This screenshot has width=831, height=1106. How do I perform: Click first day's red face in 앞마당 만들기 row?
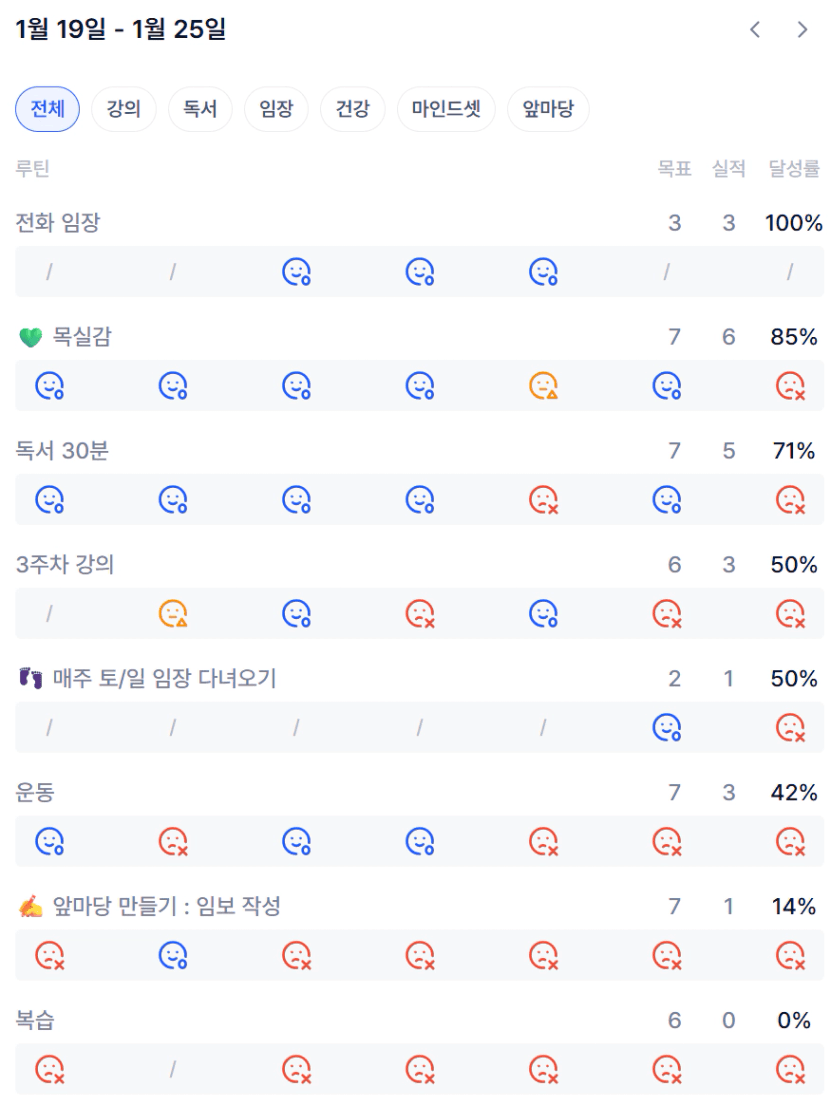[49, 955]
